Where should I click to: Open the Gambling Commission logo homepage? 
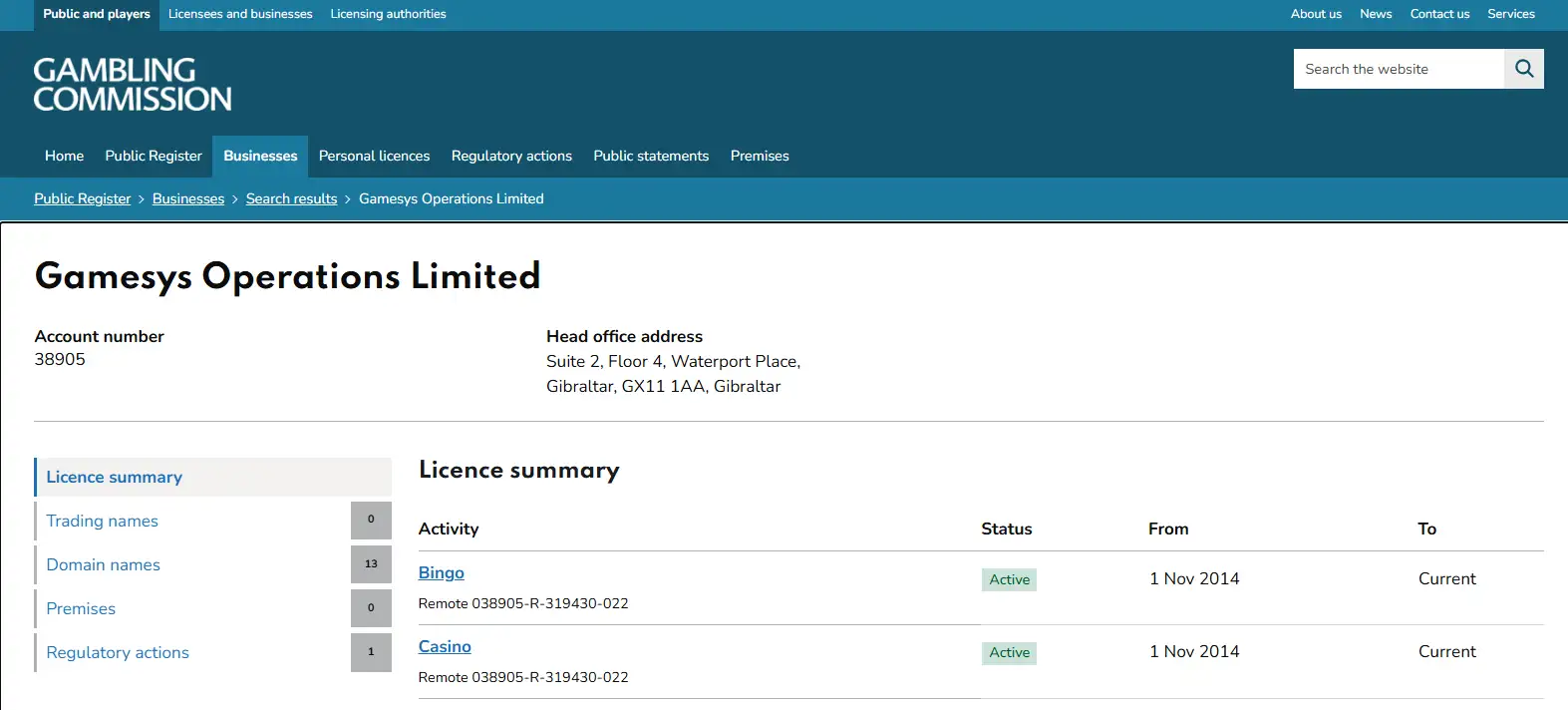pos(133,84)
